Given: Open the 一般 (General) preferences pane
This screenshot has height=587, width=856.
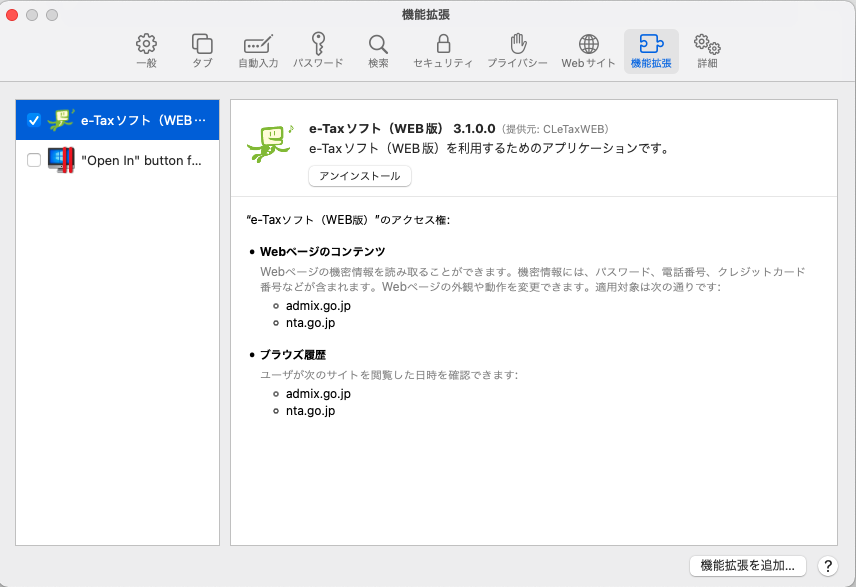Looking at the screenshot, I should pos(146,51).
